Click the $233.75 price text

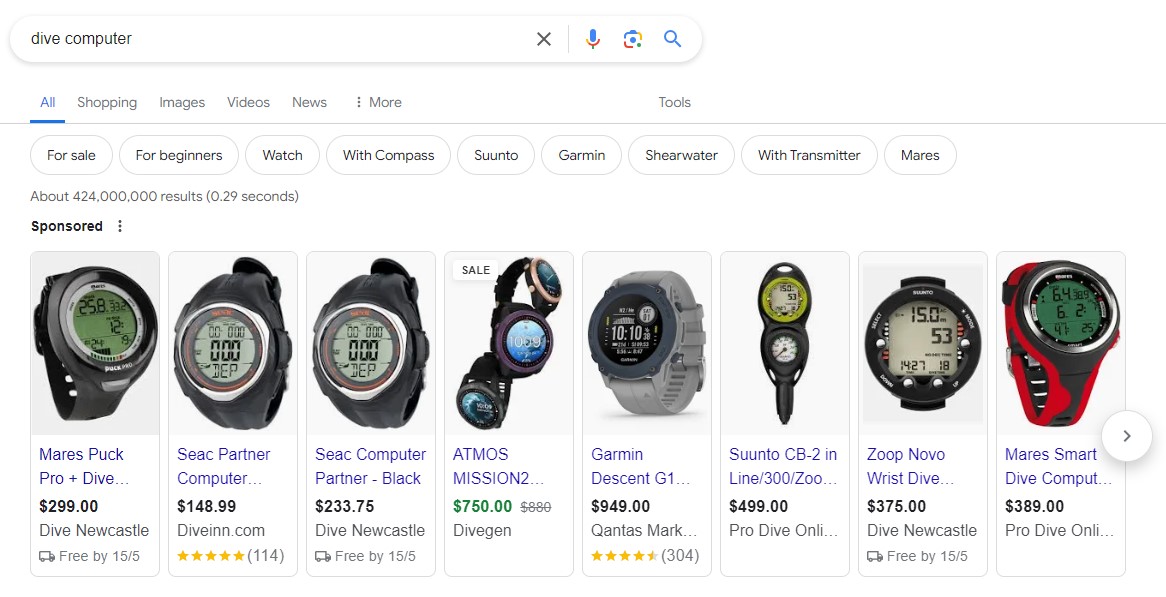coord(344,506)
